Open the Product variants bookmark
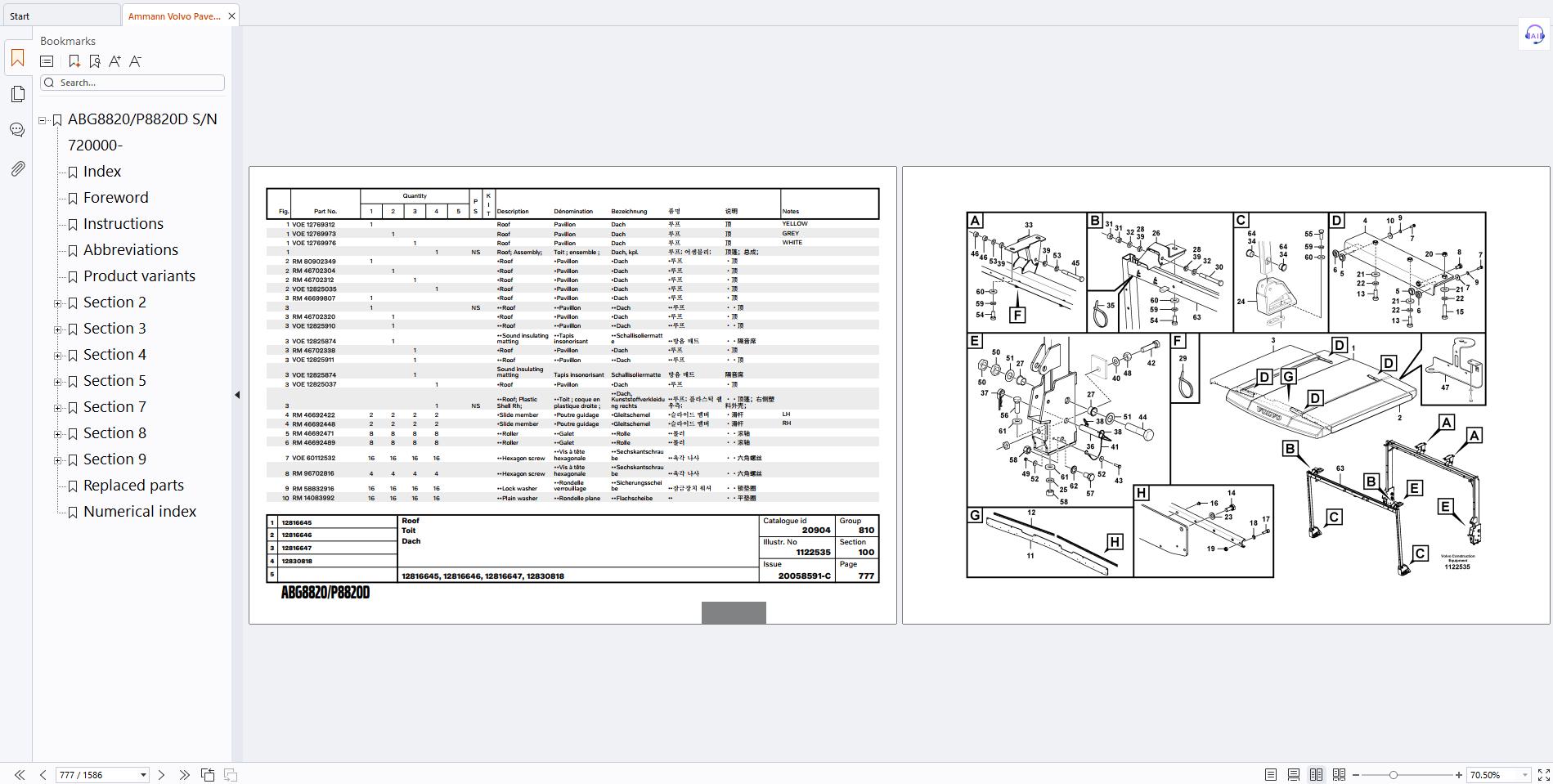 coord(140,276)
